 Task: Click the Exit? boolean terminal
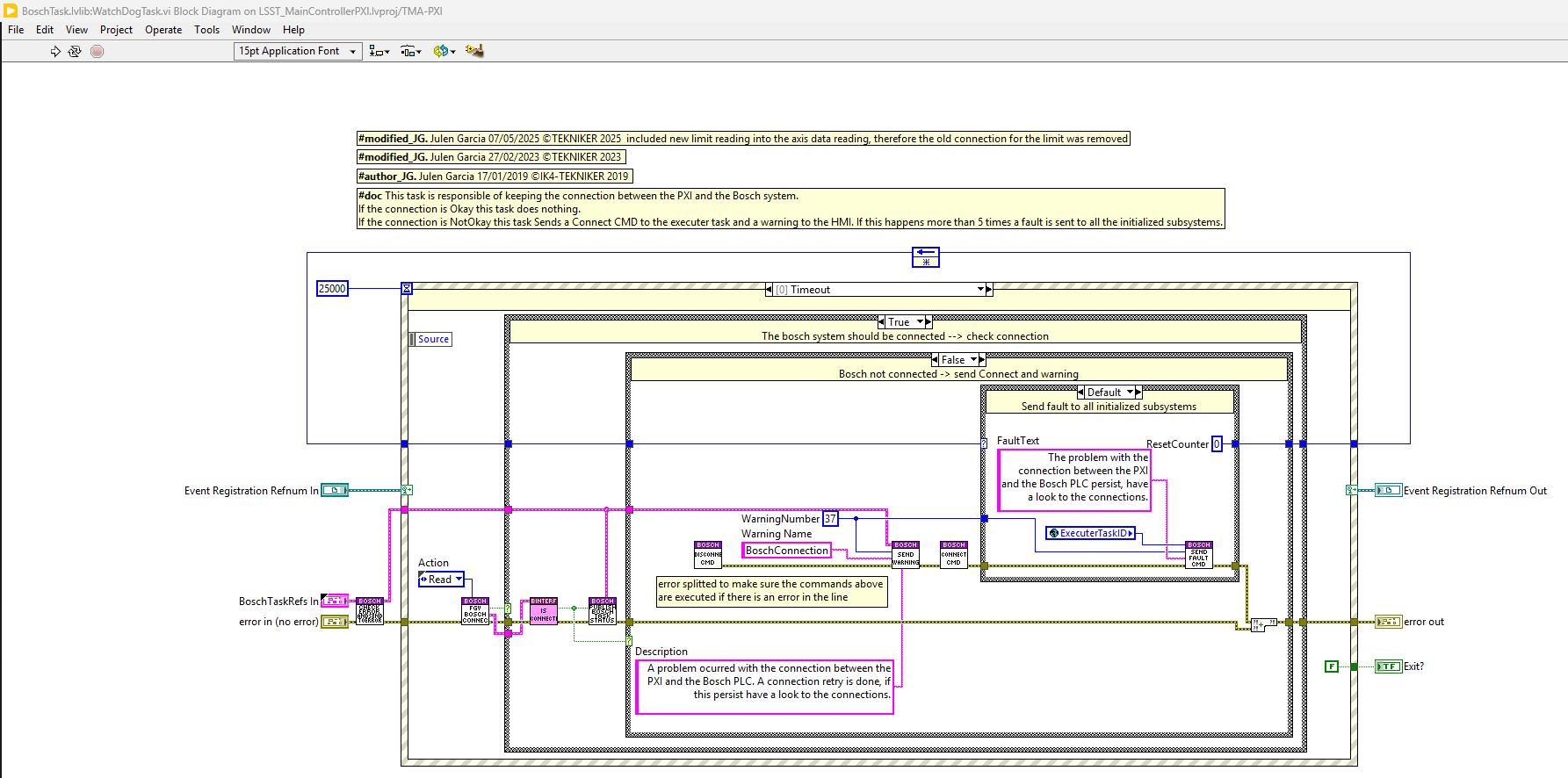click(x=1388, y=666)
